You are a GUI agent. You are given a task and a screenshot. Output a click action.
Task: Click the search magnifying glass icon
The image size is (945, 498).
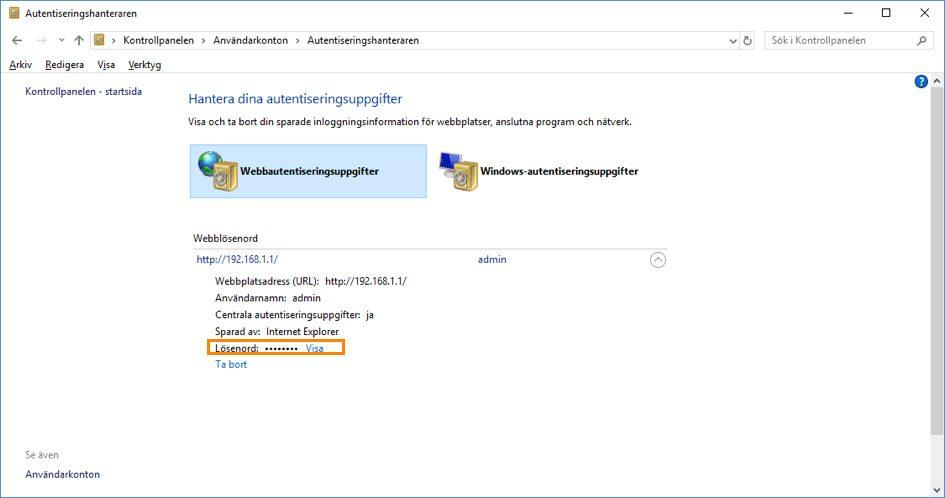coord(922,41)
